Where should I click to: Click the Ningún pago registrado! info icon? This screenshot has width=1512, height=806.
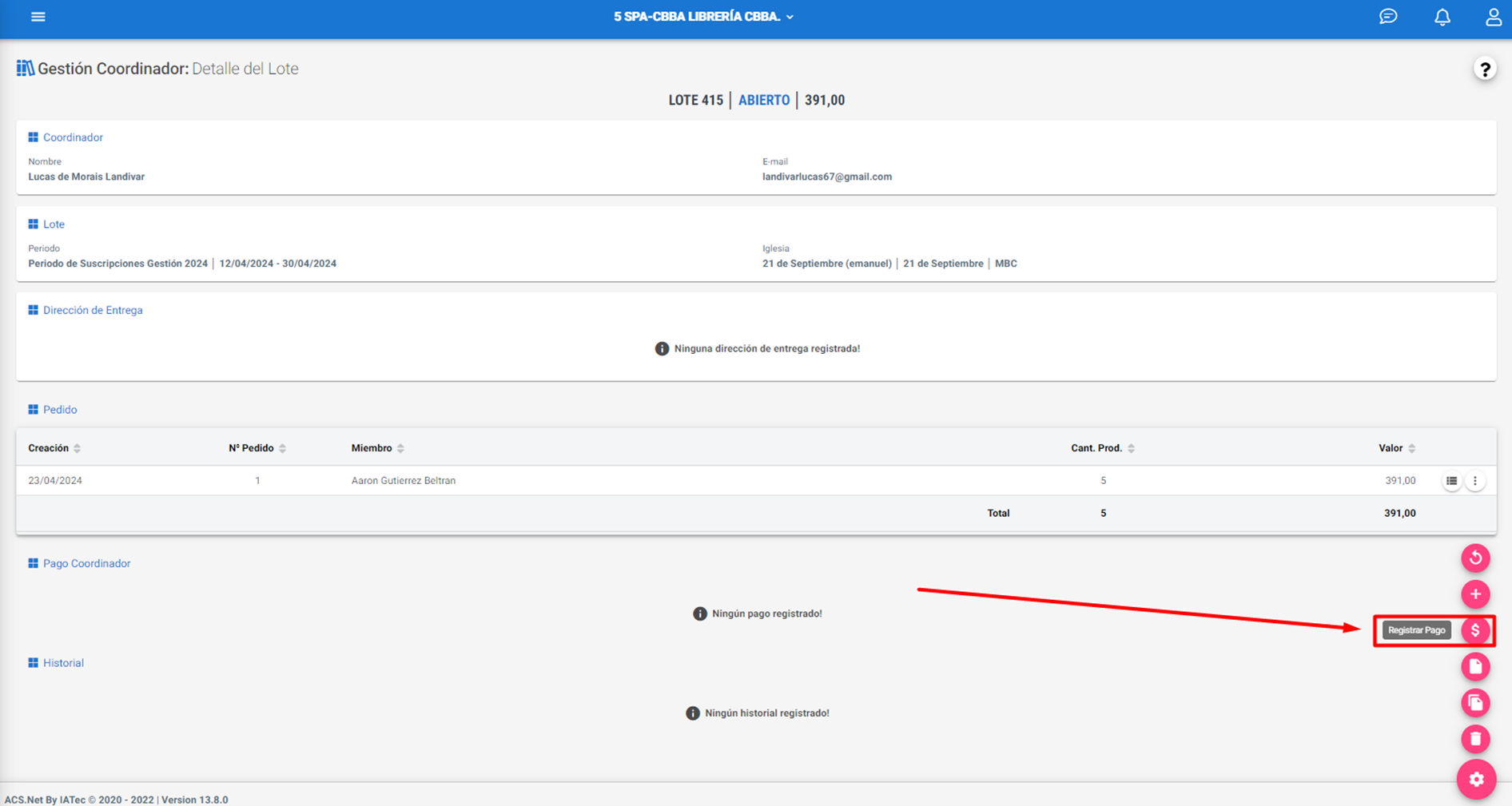pyautogui.click(x=699, y=613)
